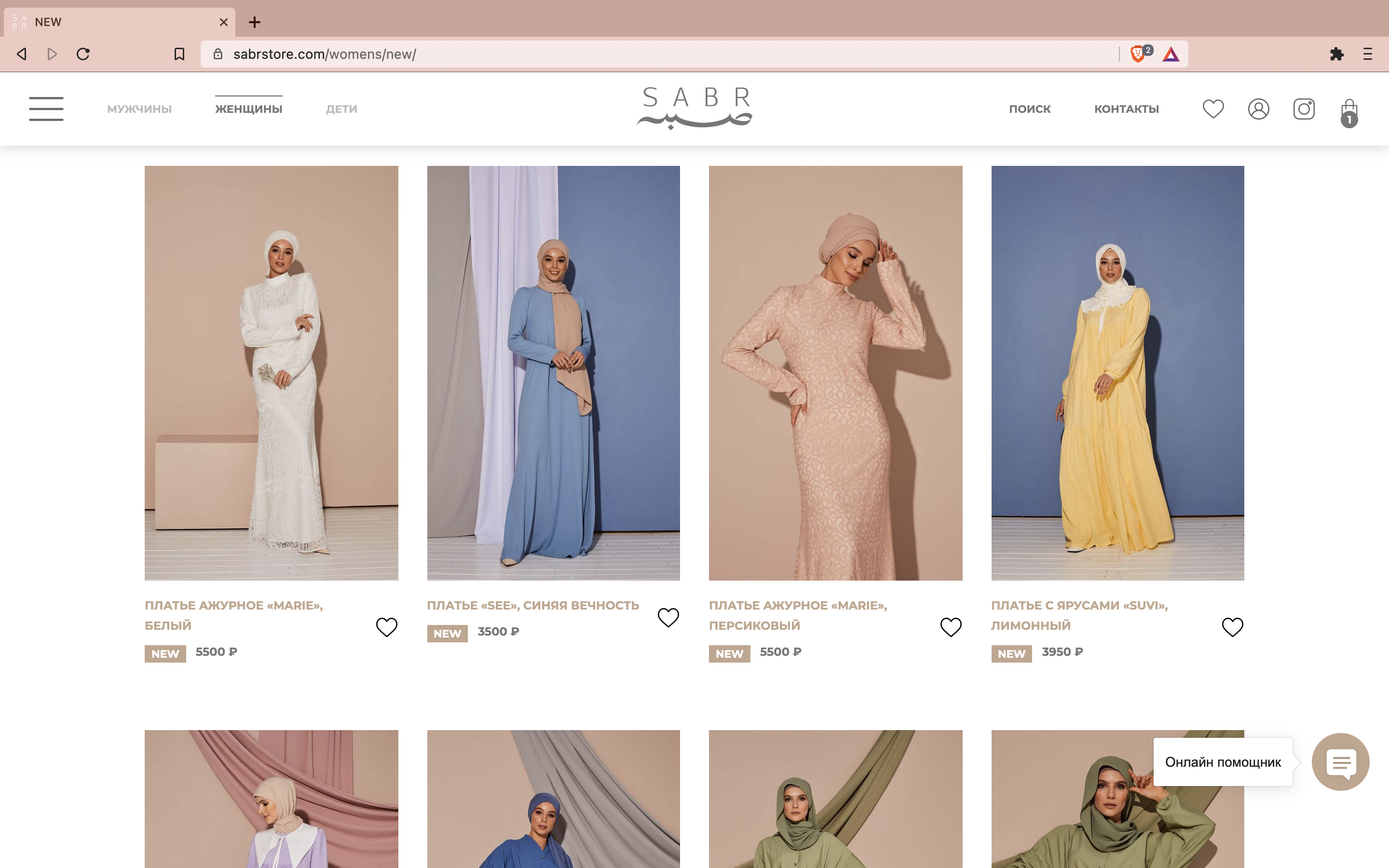Screen dimensions: 1389x868
Task: Favorite the lemon SUVI dress
Action: (1232, 627)
